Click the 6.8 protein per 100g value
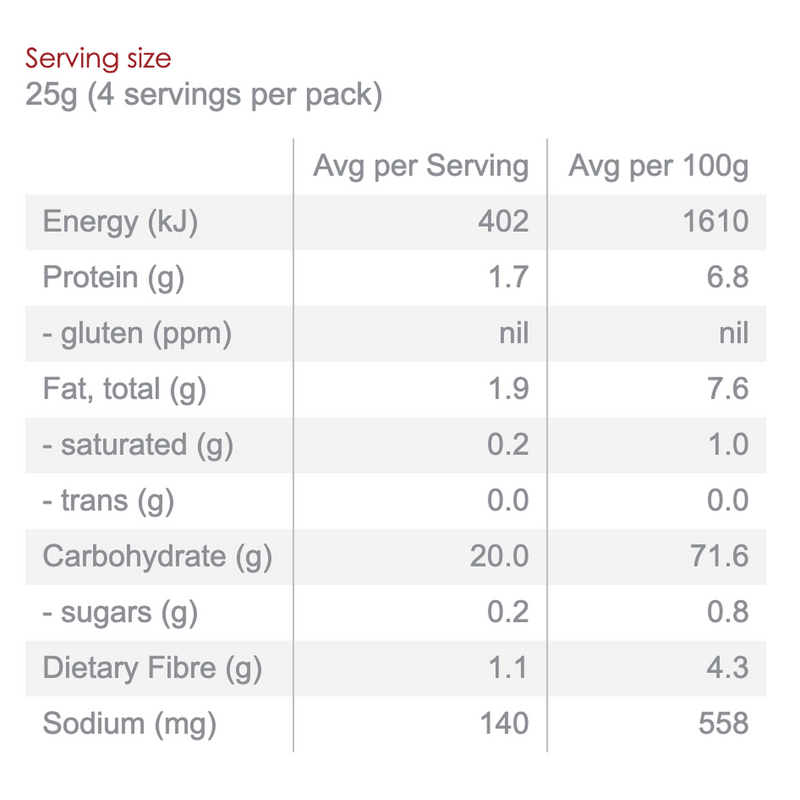This screenshot has height=800, width=800. (726, 278)
